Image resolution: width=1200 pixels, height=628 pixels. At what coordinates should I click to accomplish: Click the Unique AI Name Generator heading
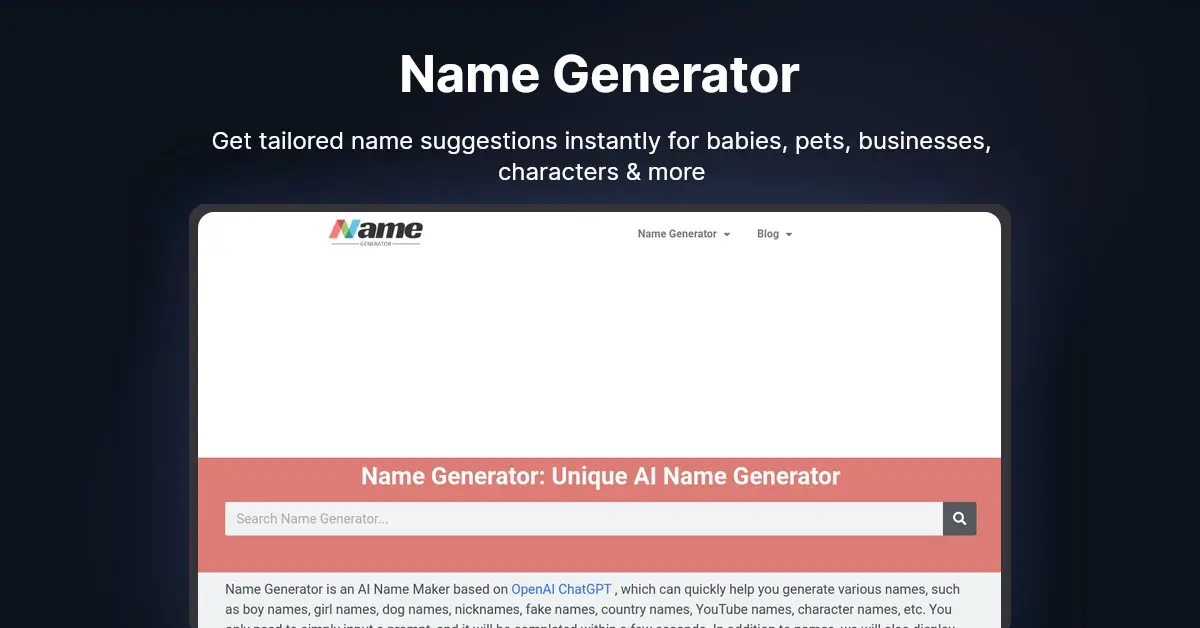coord(600,476)
